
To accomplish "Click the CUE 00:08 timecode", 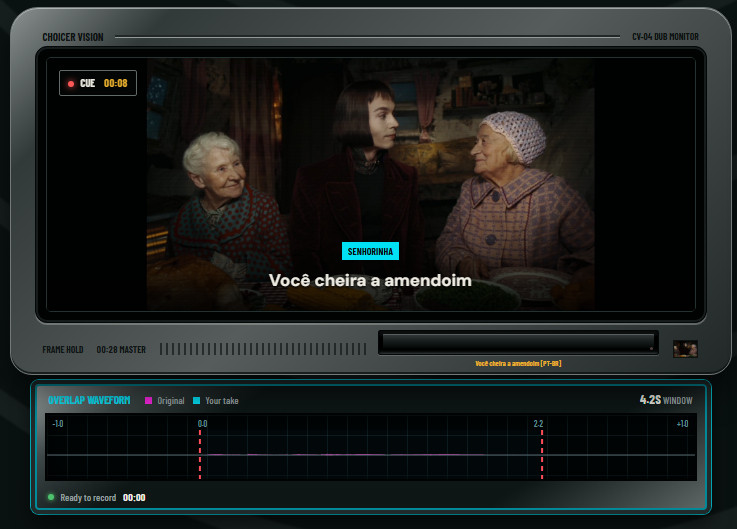I will [116, 83].
